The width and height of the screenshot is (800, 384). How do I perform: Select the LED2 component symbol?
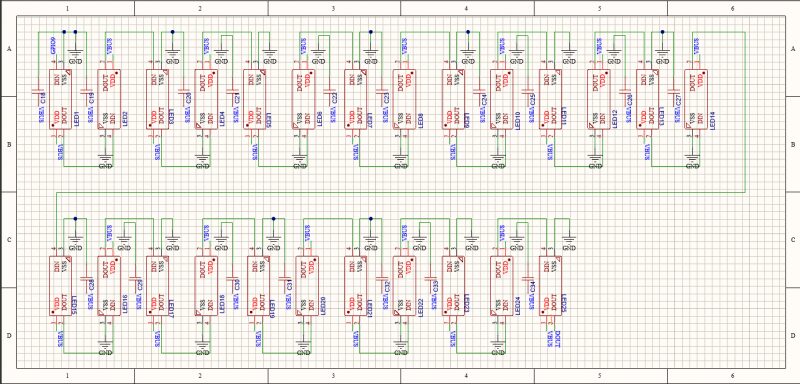(x=109, y=99)
